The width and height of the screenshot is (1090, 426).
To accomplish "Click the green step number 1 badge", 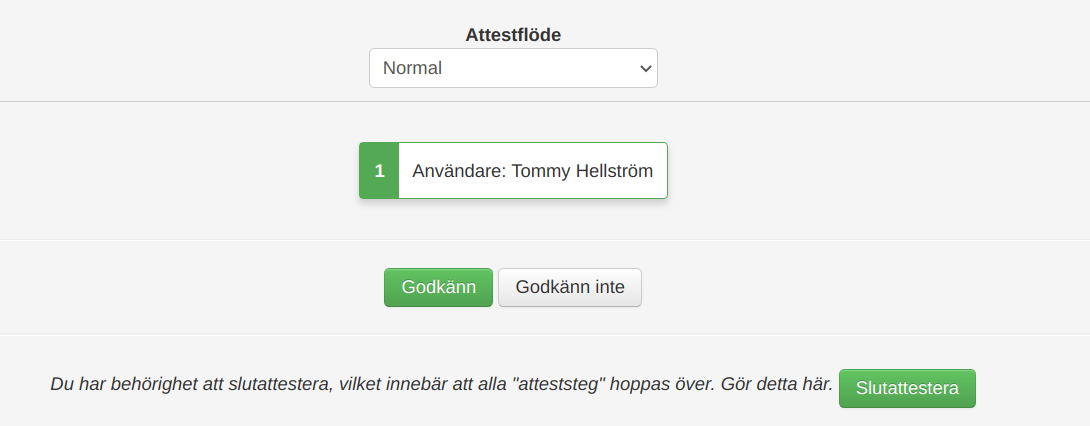I will click(379, 171).
